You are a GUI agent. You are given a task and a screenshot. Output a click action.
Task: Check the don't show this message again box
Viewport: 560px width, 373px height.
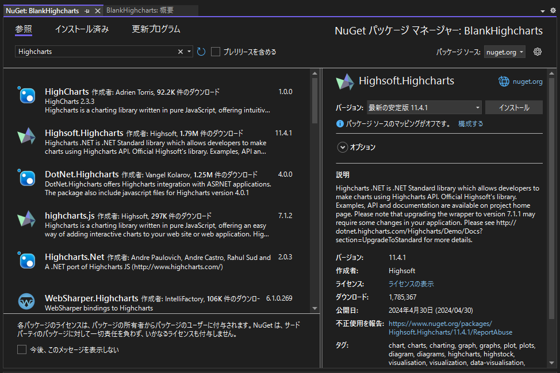22,349
